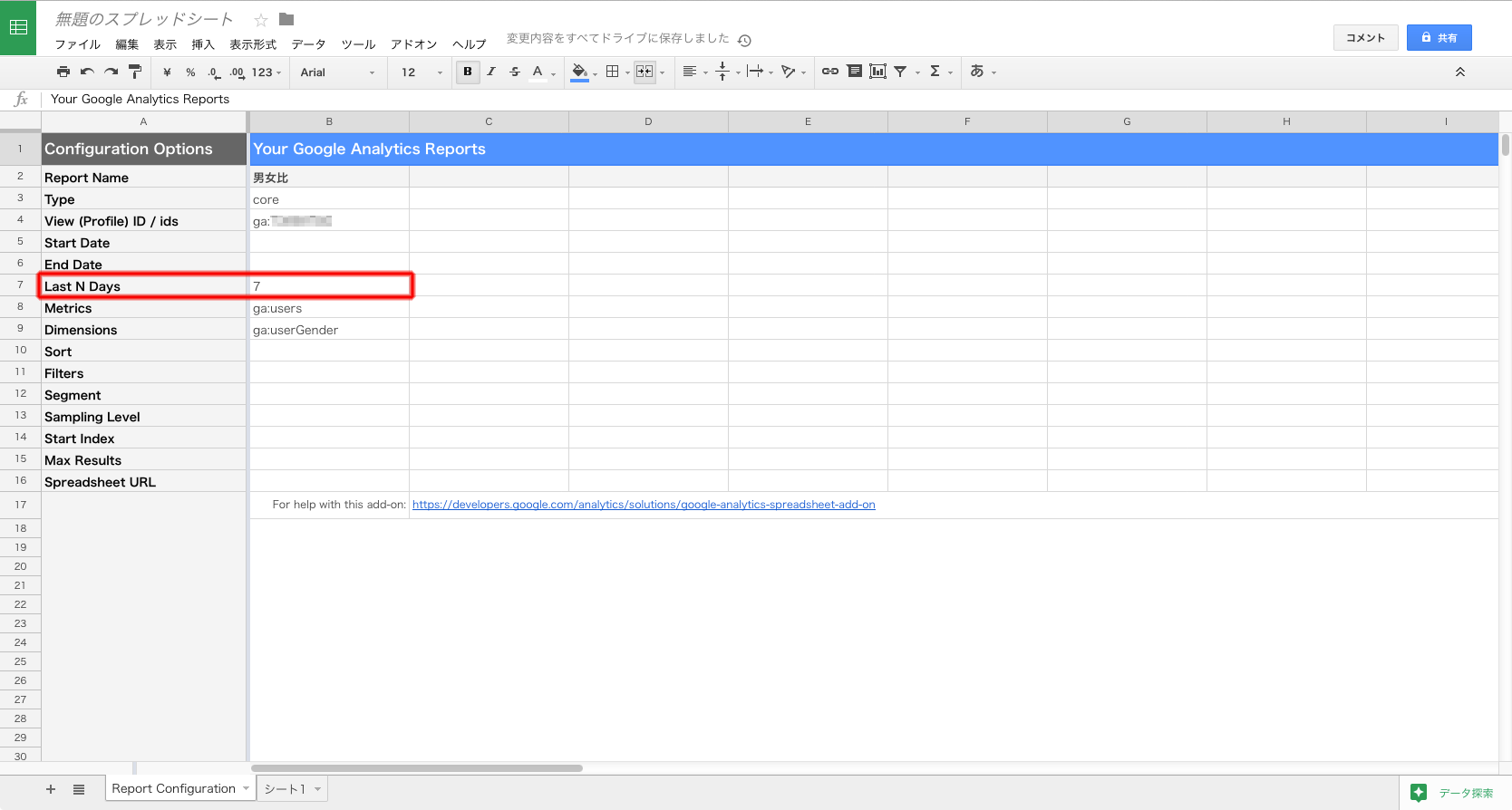Add a new sheet with plus
Image resolution: width=1512 pixels, height=810 pixels.
pyautogui.click(x=51, y=789)
